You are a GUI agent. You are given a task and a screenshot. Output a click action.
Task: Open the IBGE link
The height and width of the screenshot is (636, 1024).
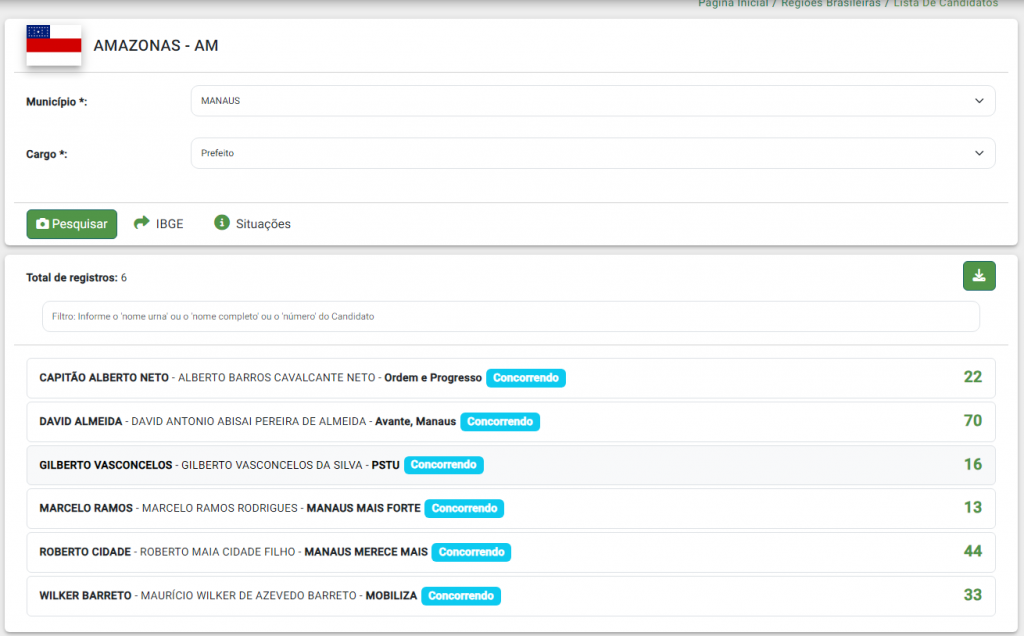(x=169, y=224)
